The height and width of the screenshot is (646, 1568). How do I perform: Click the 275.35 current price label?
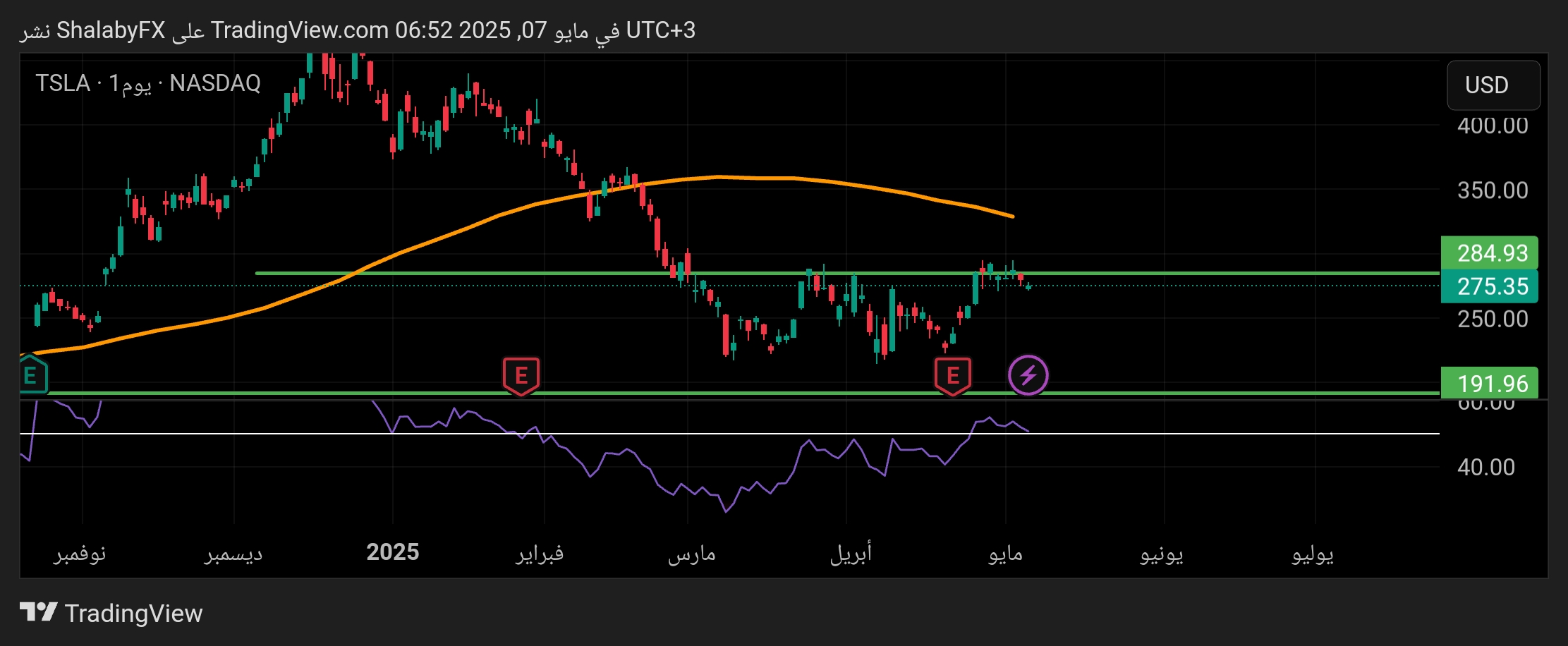(1489, 286)
